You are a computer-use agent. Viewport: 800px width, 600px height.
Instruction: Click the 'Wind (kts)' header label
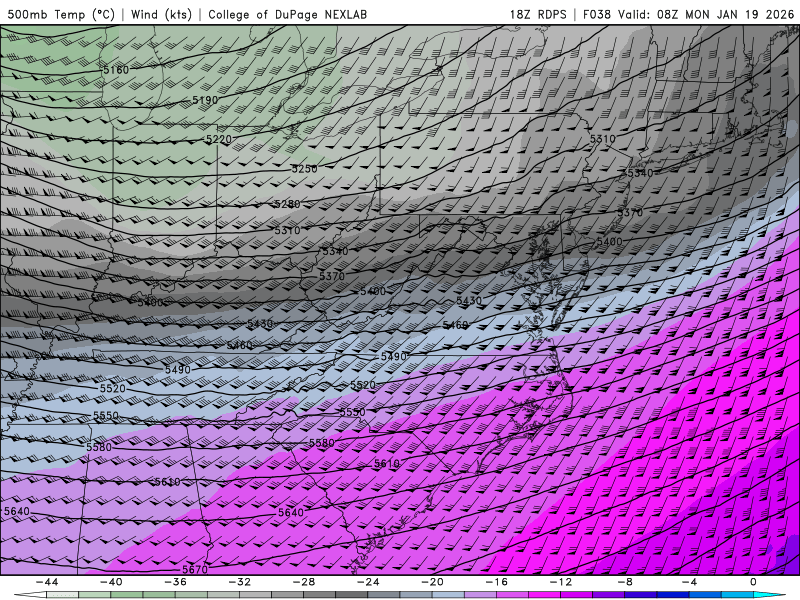click(161, 15)
